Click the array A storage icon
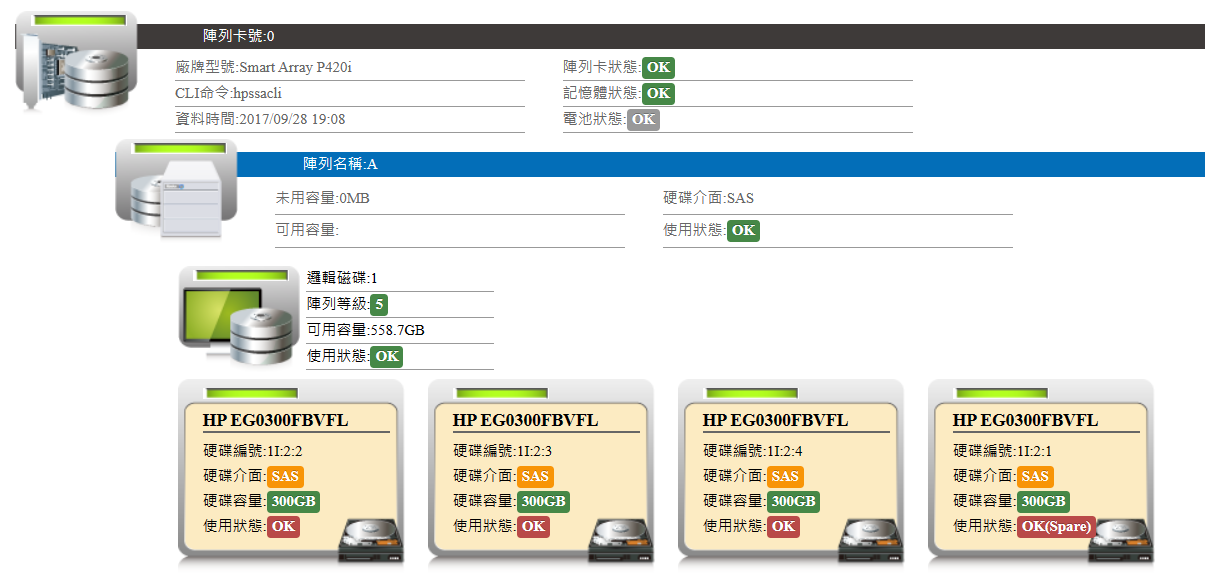This screenshot has height=586, width=1213. (176, 191)
